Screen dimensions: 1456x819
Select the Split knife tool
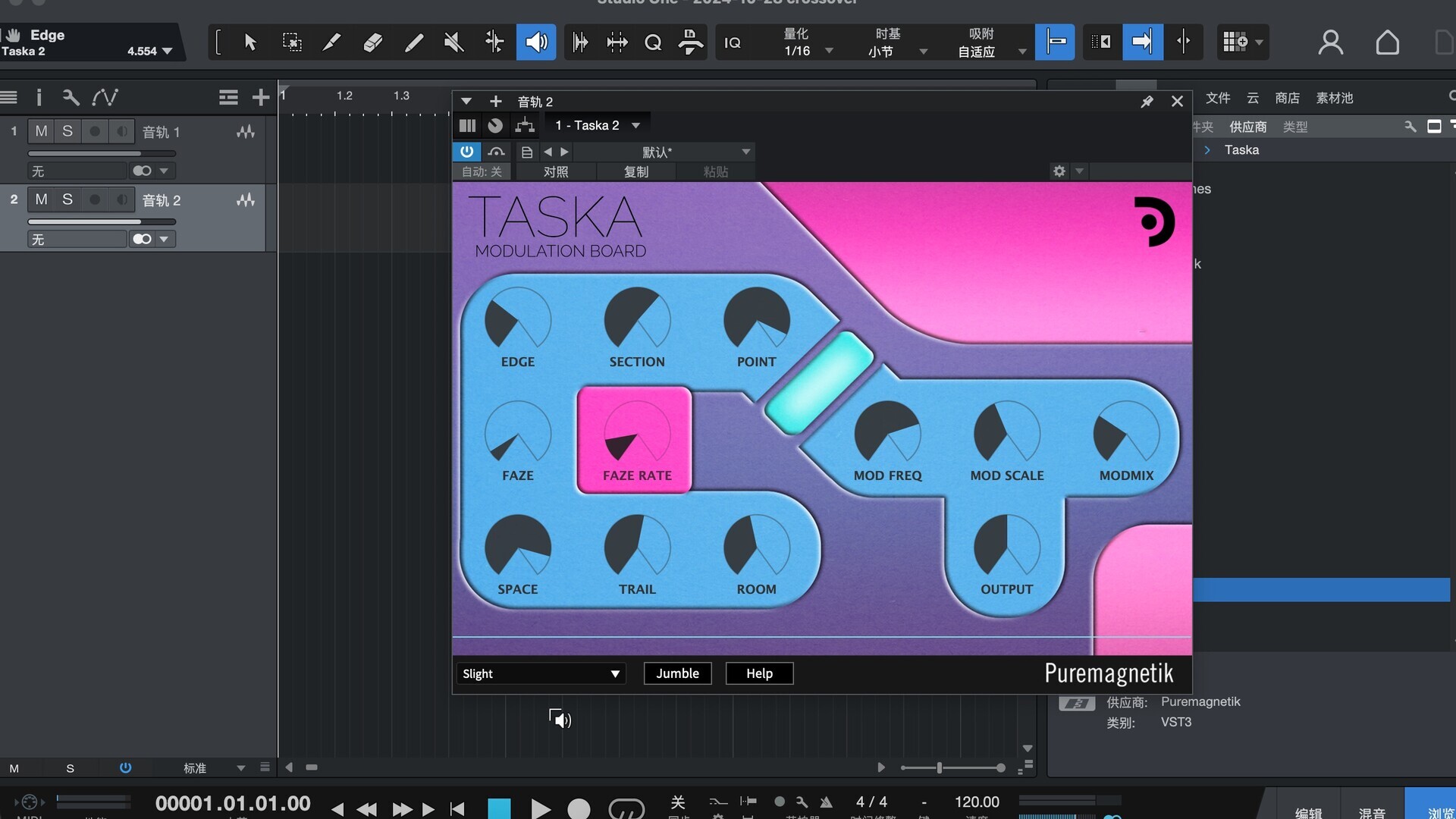pyautogui.click(x=331, y=42)
